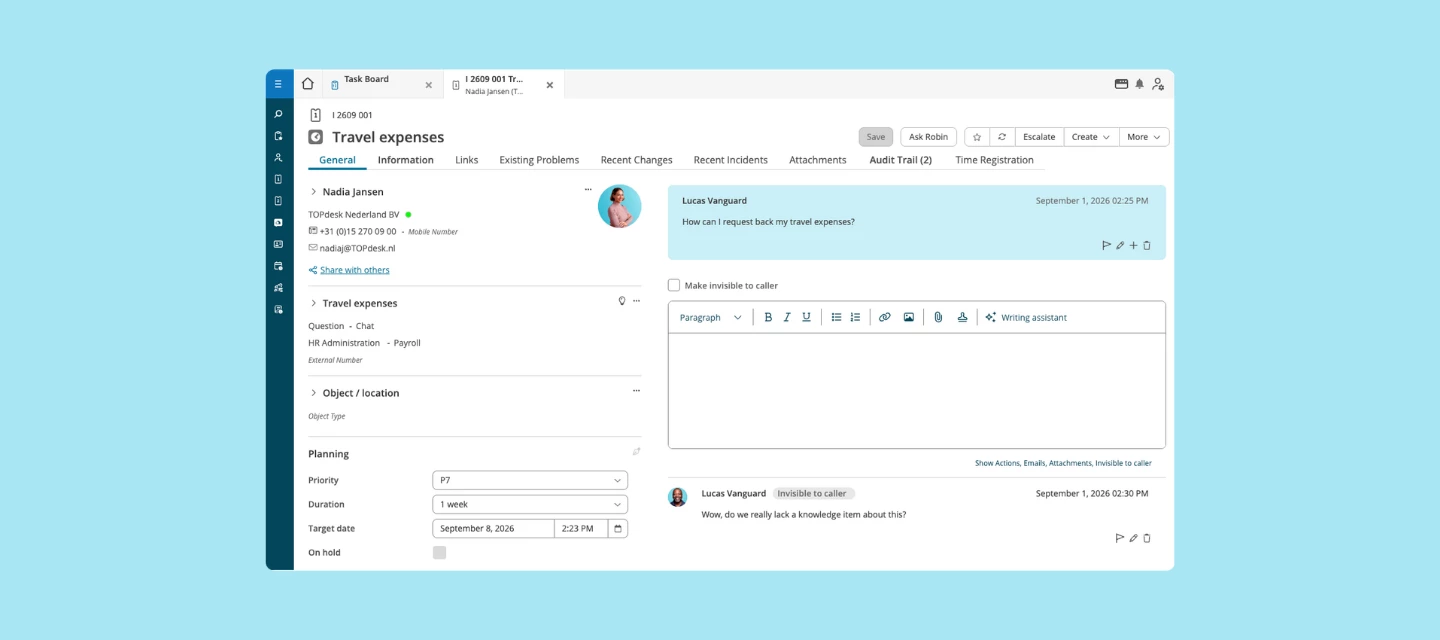Click the lightbulb icon beside Travel expenses
This screenshot has width=1440, height=640.
(621, 301)
